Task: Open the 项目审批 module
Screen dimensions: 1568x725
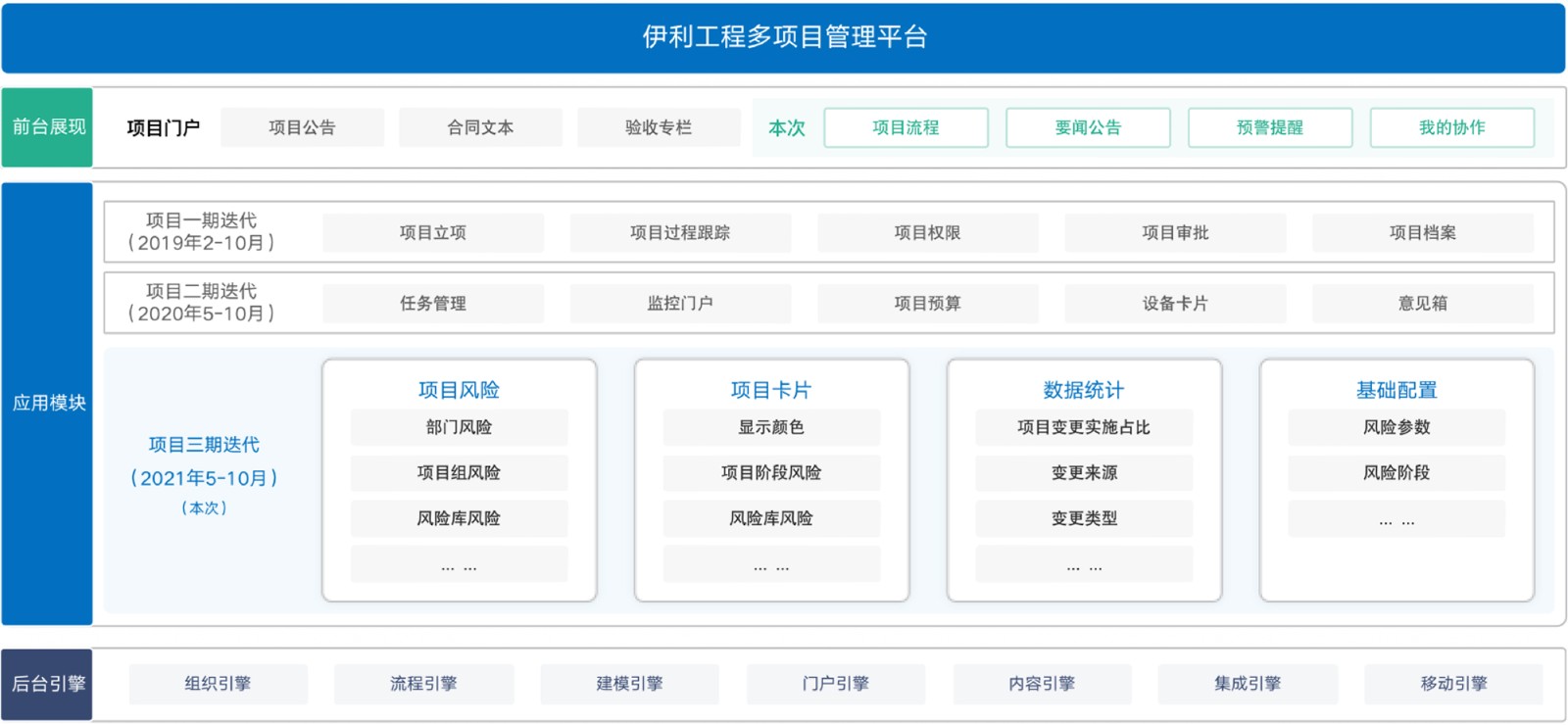Action: [1175, 233]
